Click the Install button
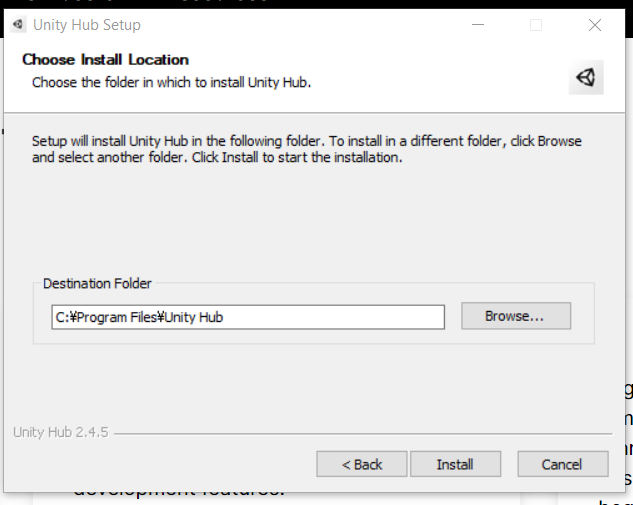633x505 pixels. point(455,464)
